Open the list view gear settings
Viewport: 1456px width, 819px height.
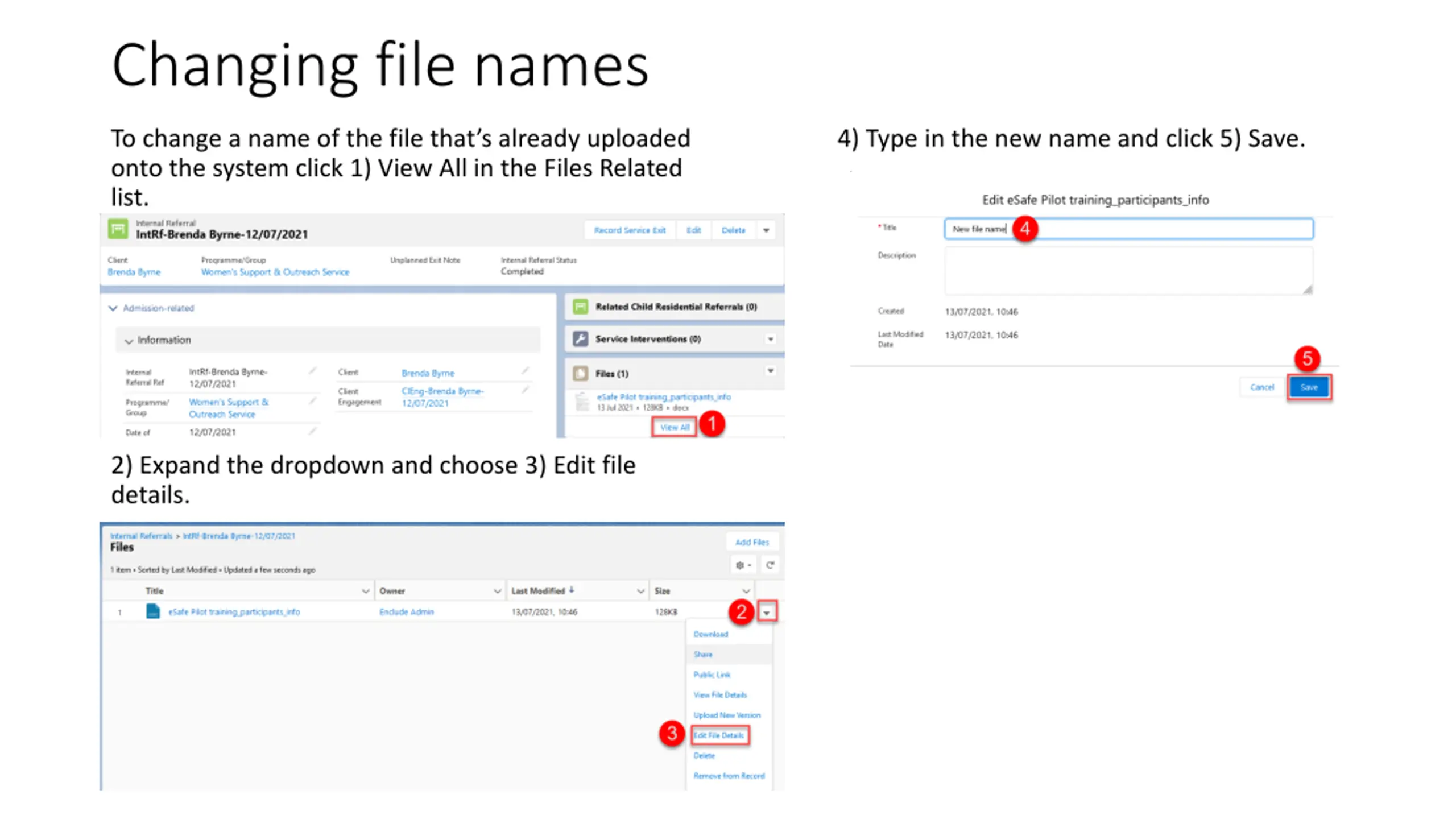(743, 565)
